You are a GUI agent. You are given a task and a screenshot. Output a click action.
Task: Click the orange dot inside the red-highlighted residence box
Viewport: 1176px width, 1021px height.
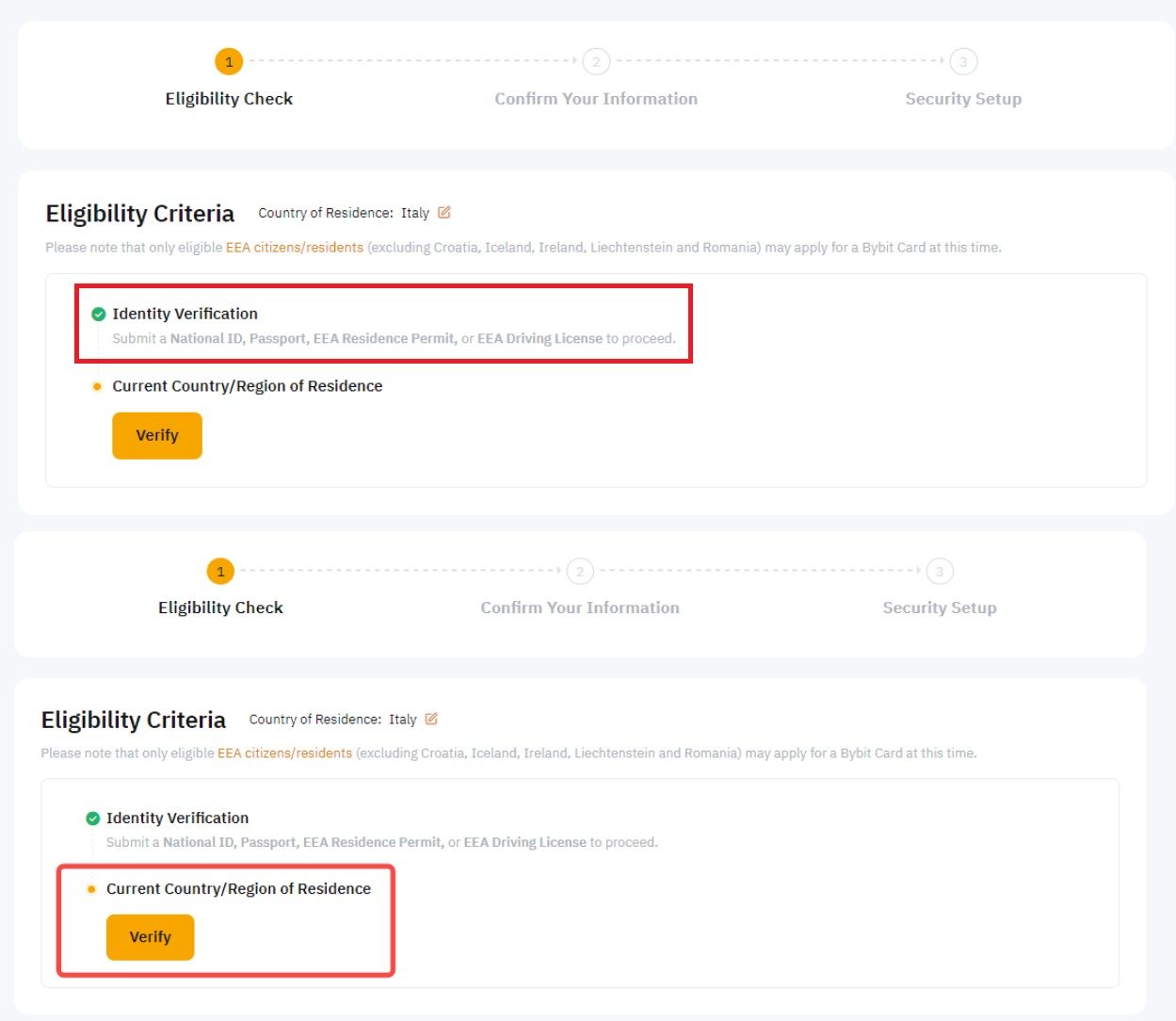[x=91, y=889]
